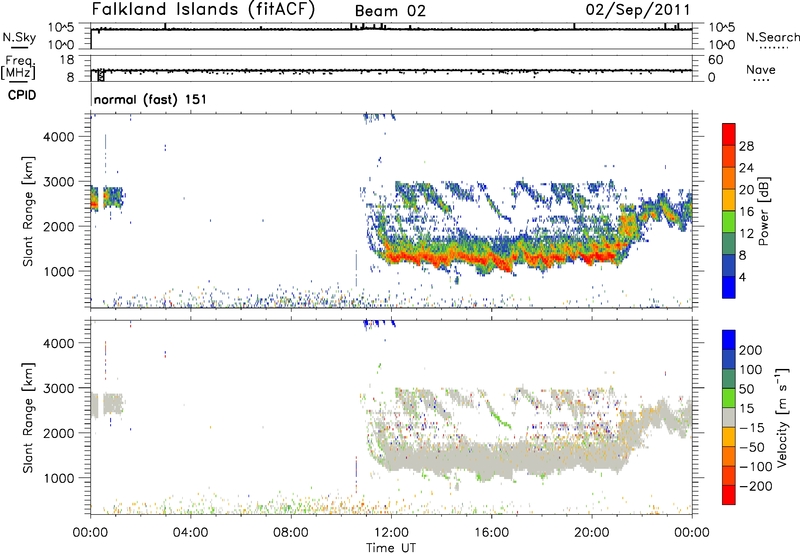Click the '18' tick on frequency axis
Image resolution: width=800 pixels, height=554 pixels.
[x=67, y=60]
